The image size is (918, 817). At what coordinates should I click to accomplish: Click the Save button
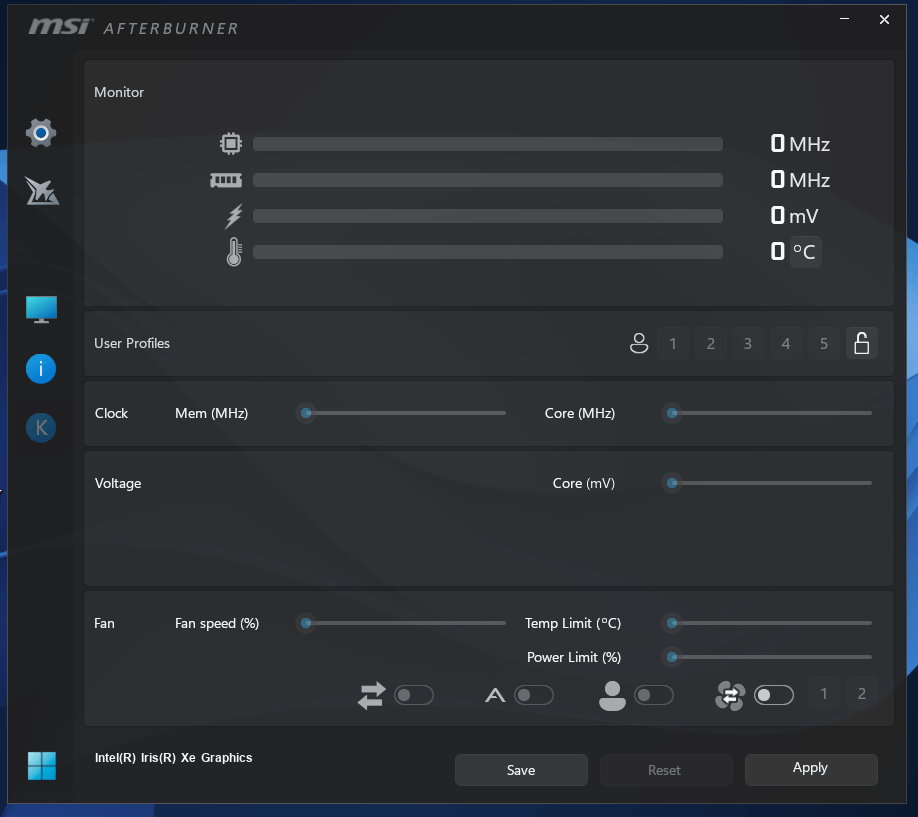(x=521, y=770)
